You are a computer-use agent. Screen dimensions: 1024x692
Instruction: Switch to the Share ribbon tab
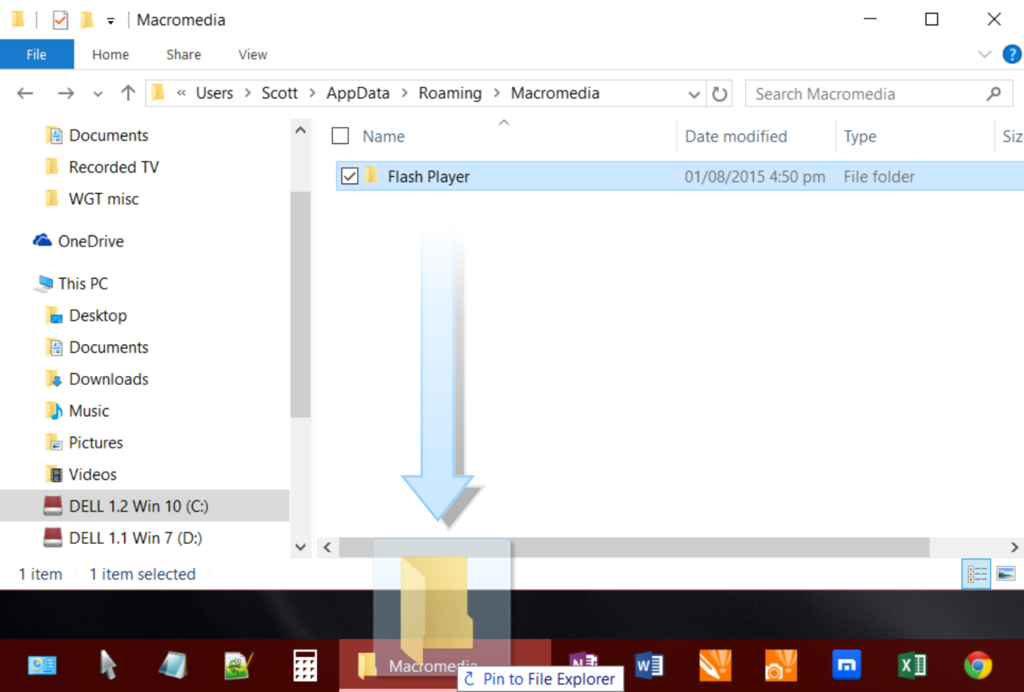184,55
